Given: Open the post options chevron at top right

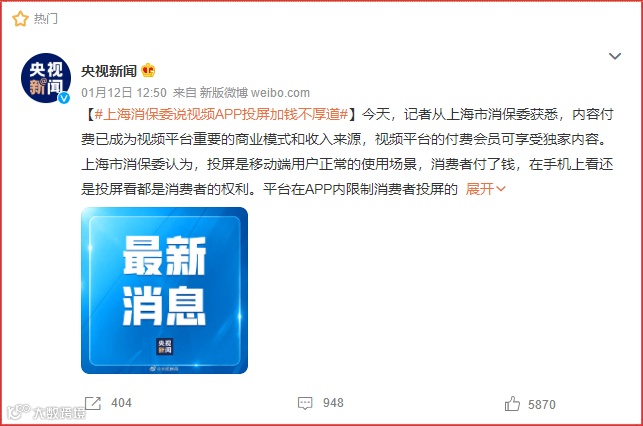Looking at the screenshot, I should [614, 56].
